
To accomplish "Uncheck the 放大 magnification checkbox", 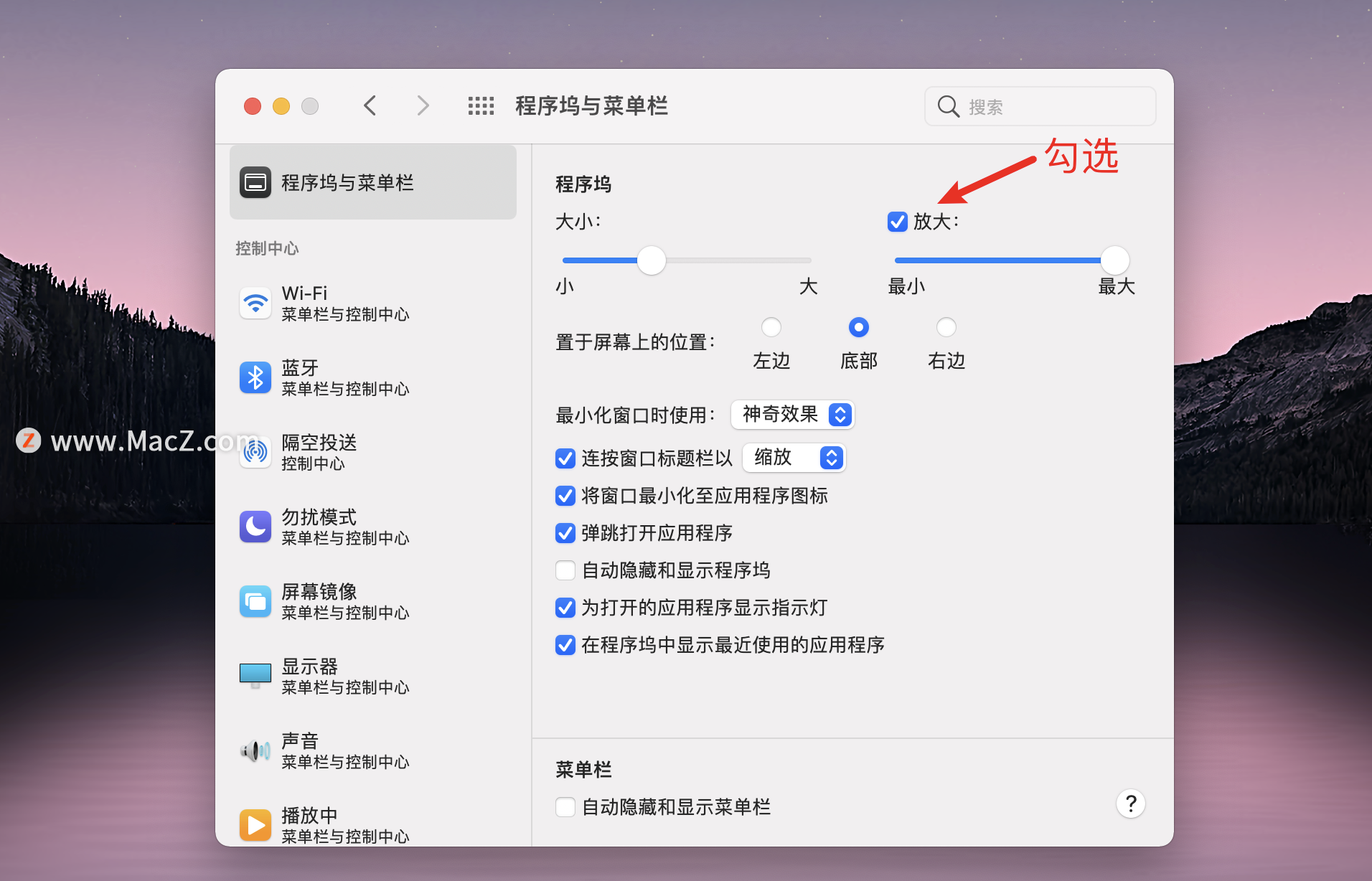I will [898, 222].
